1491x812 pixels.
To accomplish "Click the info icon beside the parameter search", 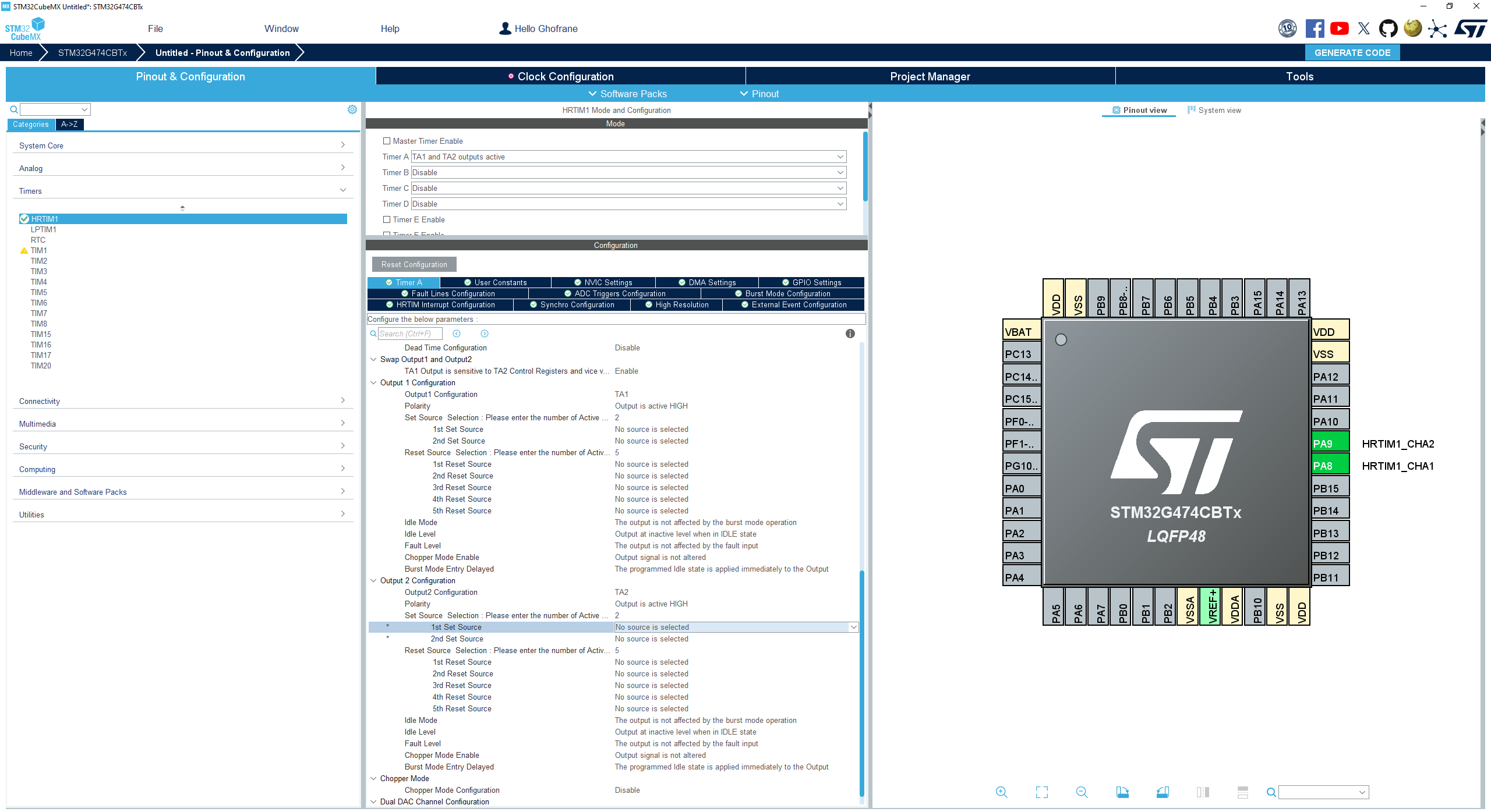I will (850, 334).
